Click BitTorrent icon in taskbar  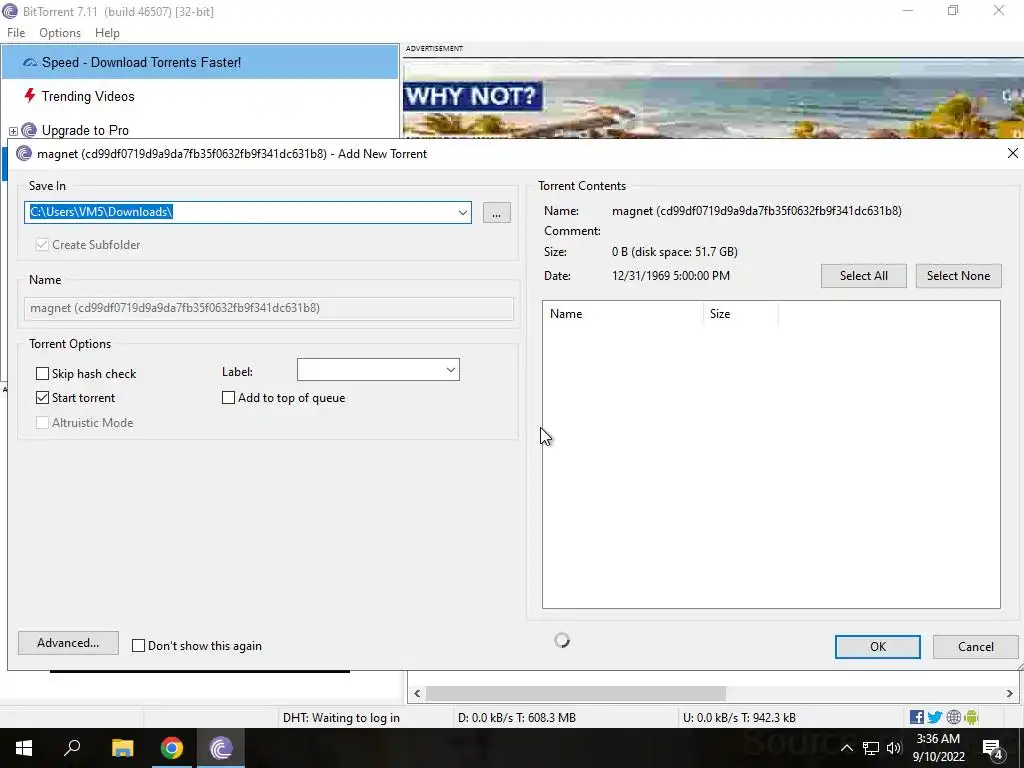click(x=221, y=748)
